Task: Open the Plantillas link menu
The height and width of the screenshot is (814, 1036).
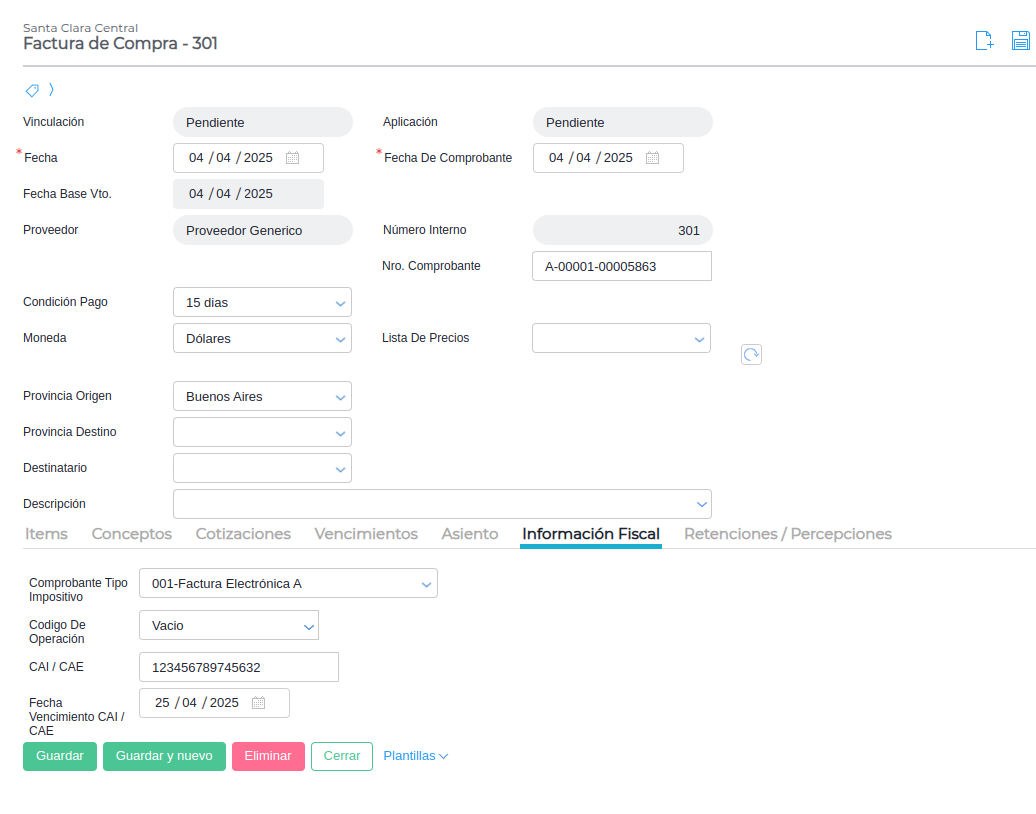Action: 415,756
